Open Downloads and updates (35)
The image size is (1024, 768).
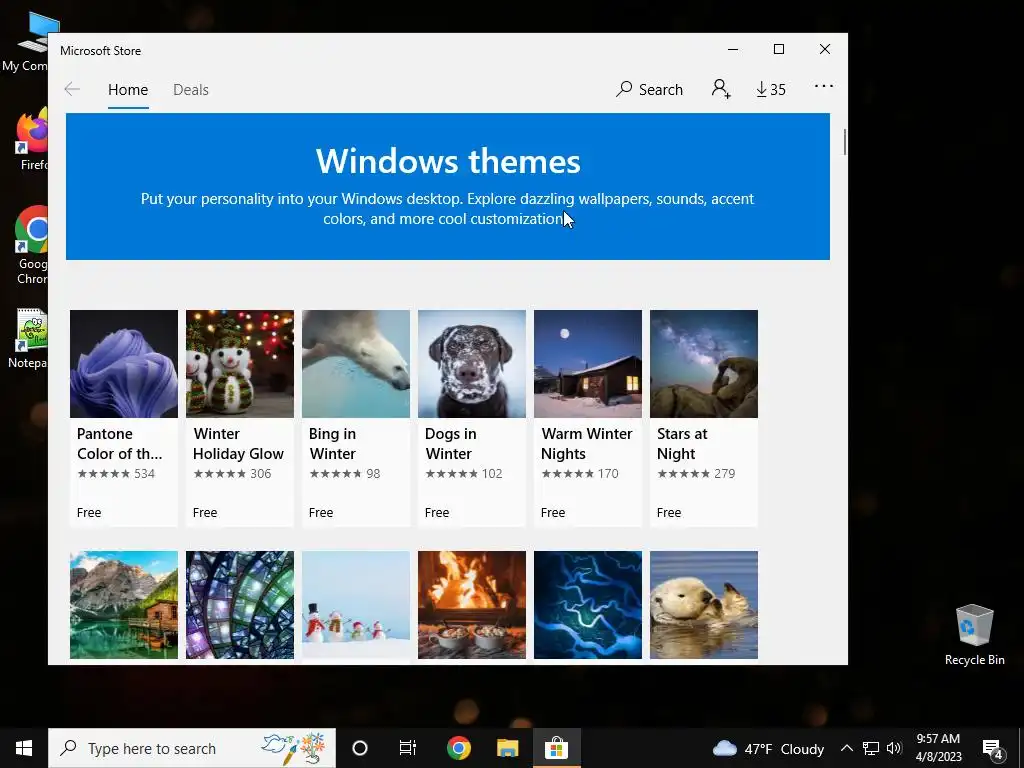[x=771, y=89]
